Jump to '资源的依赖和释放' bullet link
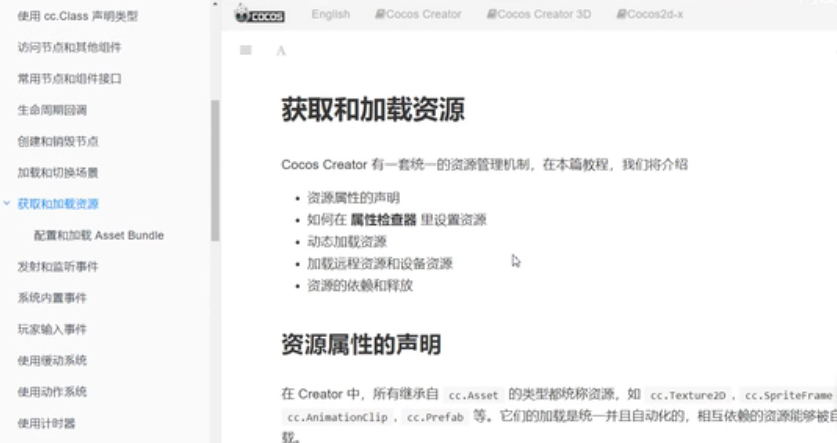The image size is (837, 443). tap(360, 286)
